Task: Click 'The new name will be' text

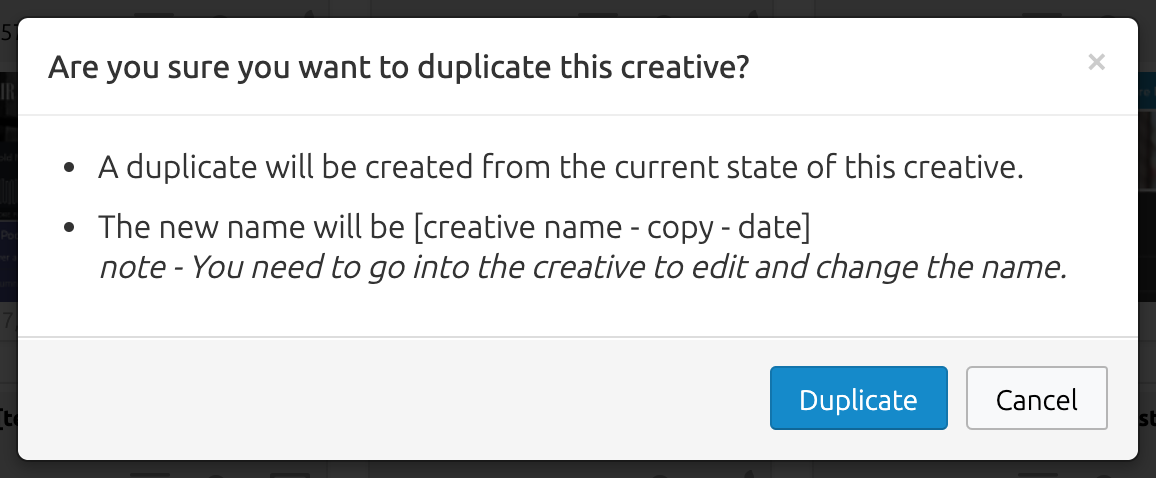Action: click(x=252, y=227)
